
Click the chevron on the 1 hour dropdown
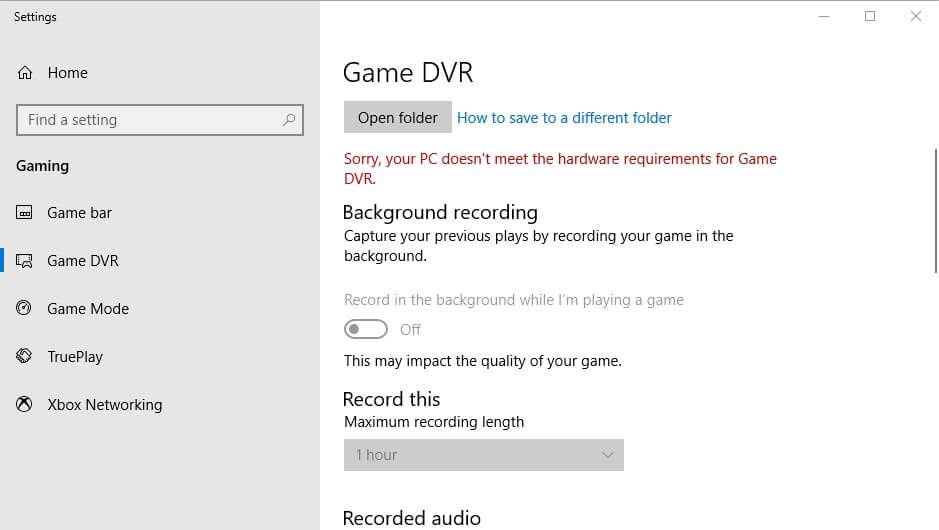point(607,455)
